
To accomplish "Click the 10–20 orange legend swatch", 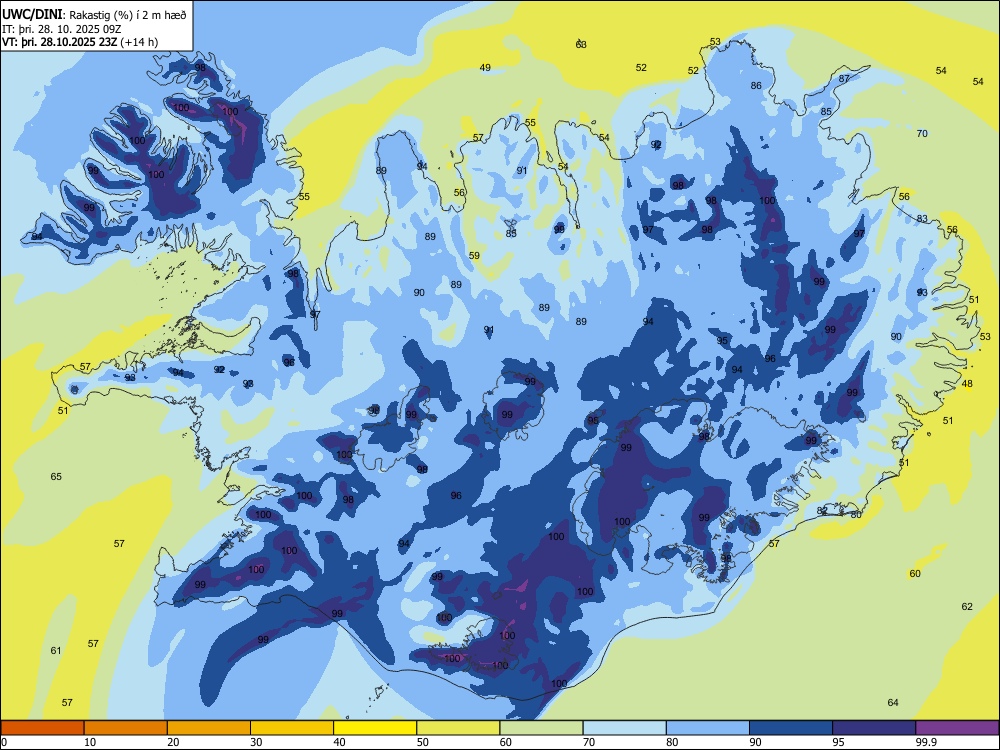I will pyautogui.click(x=126, y=728).
